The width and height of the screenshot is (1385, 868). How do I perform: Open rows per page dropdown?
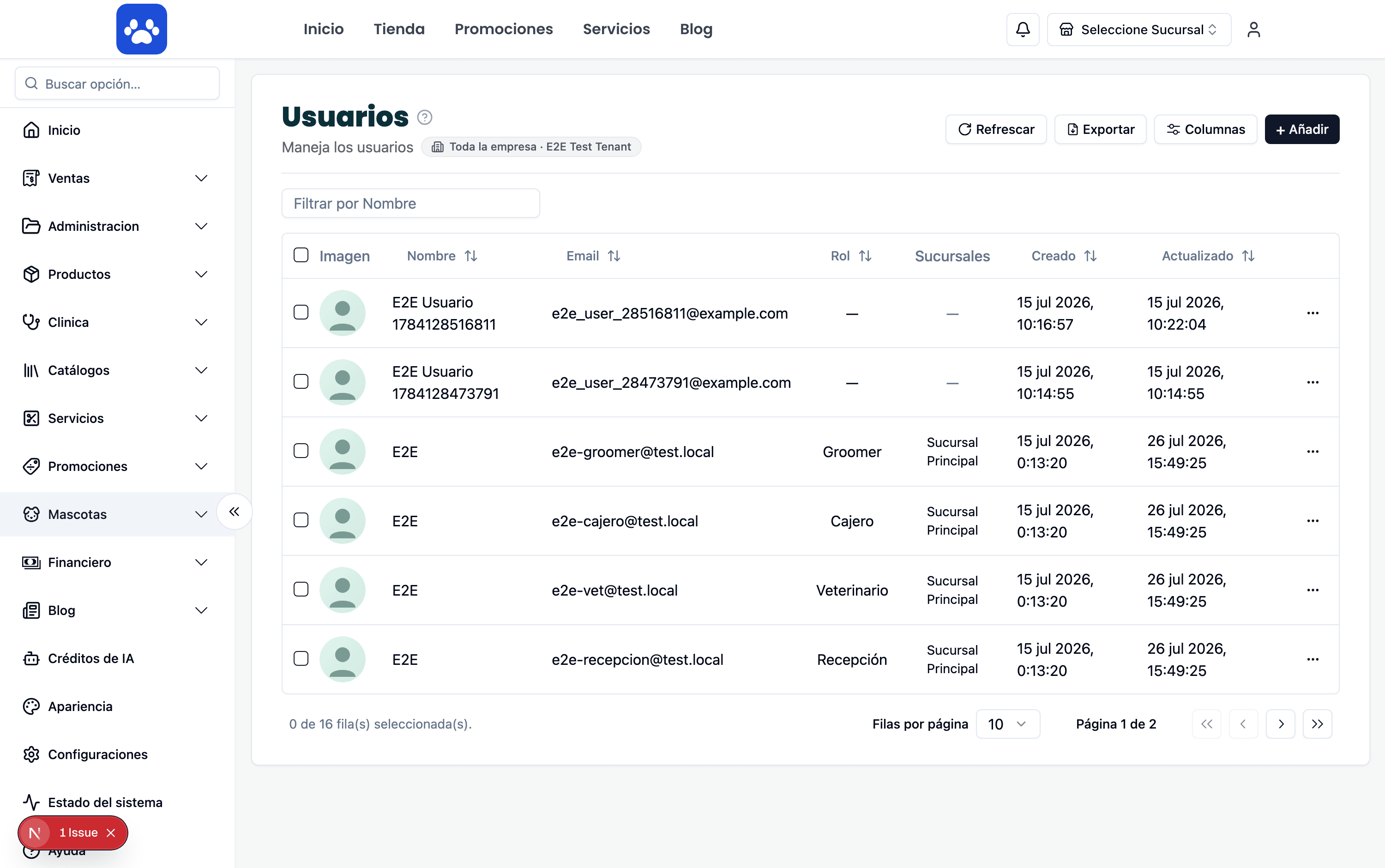click(1007, 724)
